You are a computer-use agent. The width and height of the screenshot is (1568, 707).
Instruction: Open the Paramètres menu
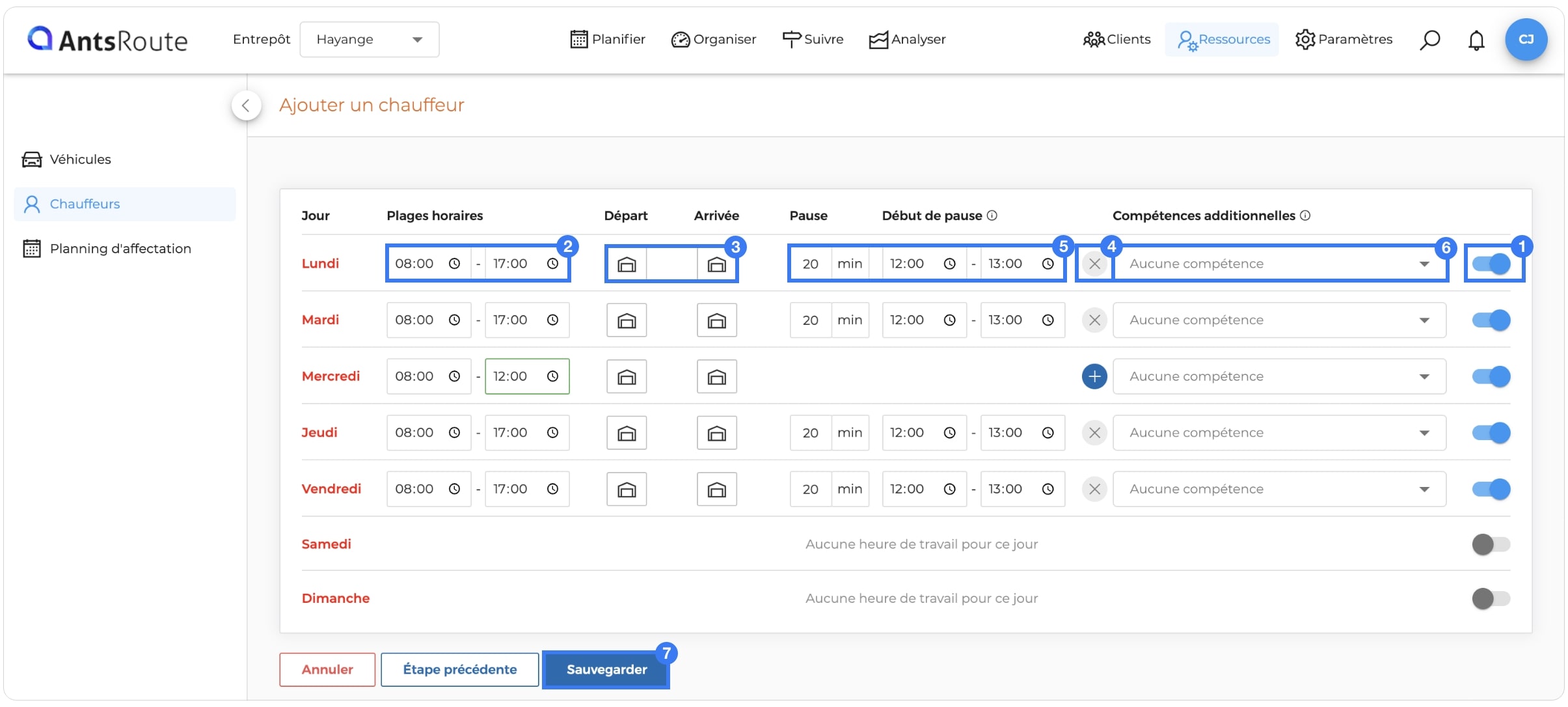1344,40
